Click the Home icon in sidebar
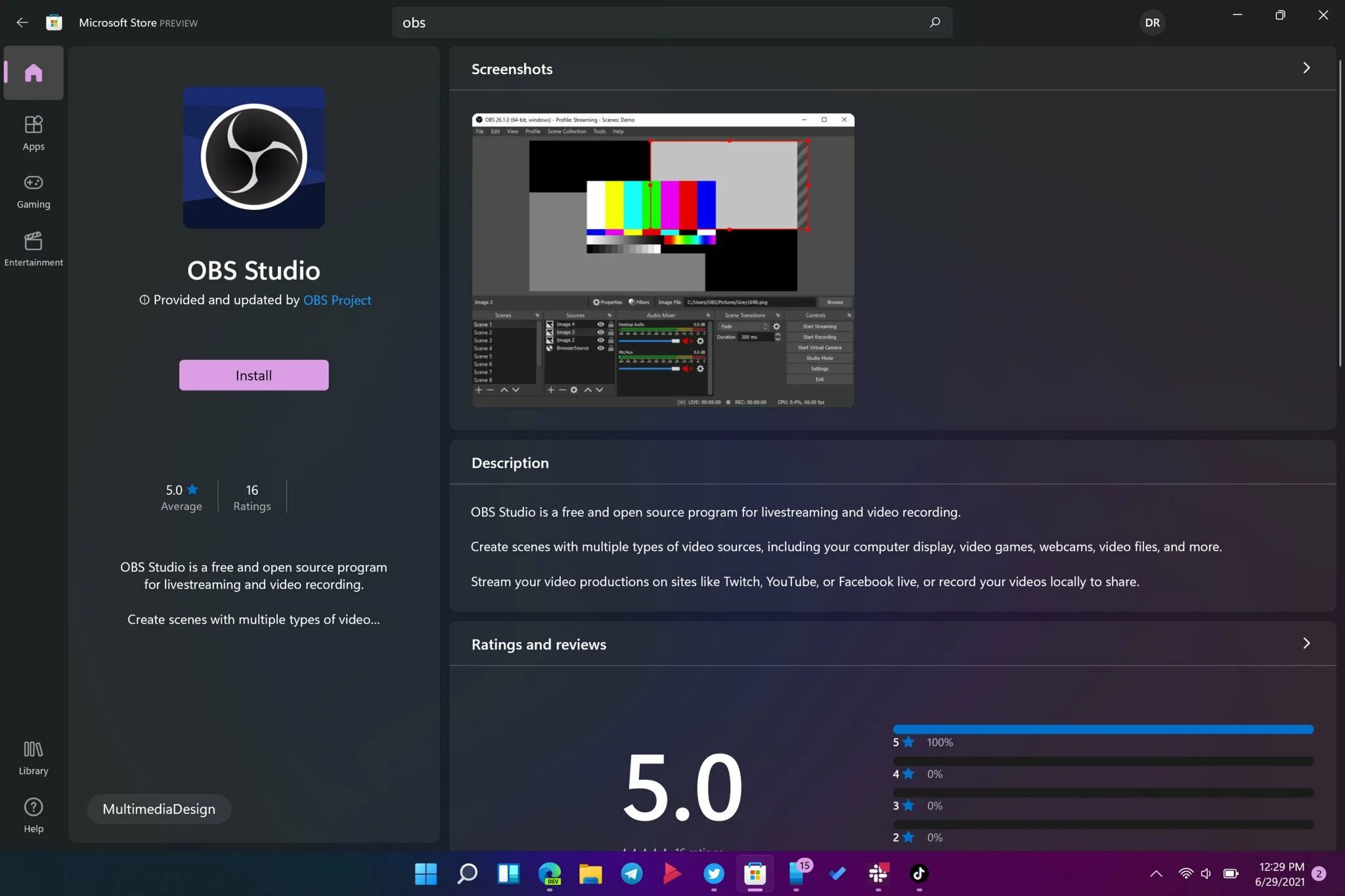The image size is (1345, 896). tap(33, 72)
